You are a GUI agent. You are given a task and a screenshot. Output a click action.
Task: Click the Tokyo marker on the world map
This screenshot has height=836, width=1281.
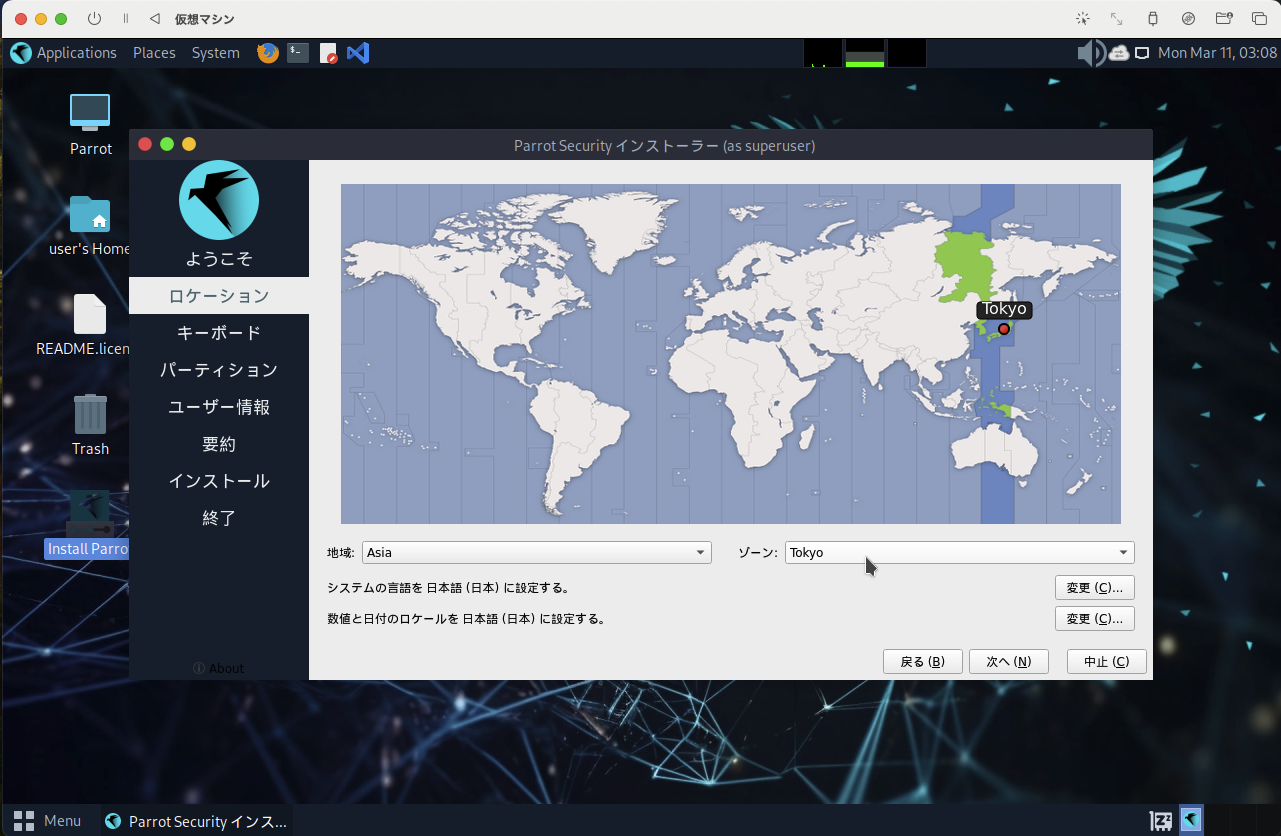point(1004,329)
